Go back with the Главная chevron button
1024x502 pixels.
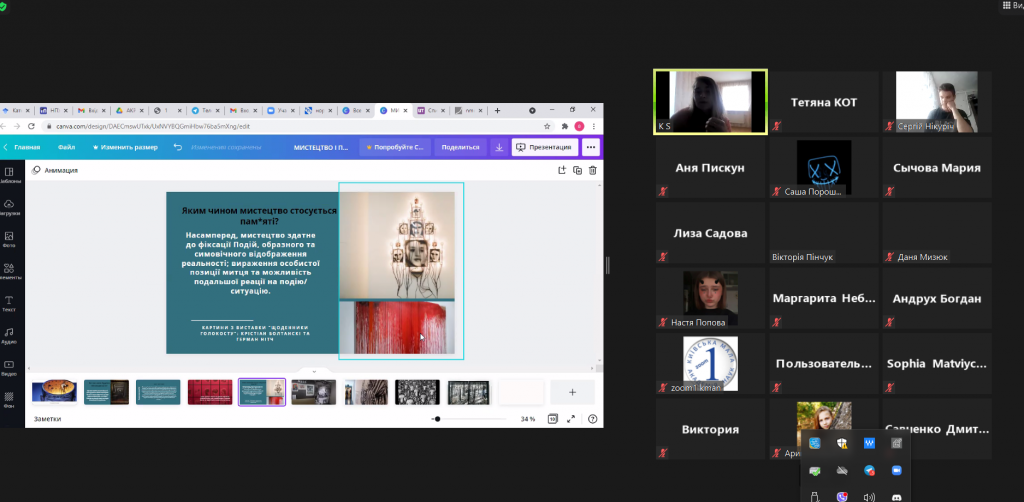point(21,147)
